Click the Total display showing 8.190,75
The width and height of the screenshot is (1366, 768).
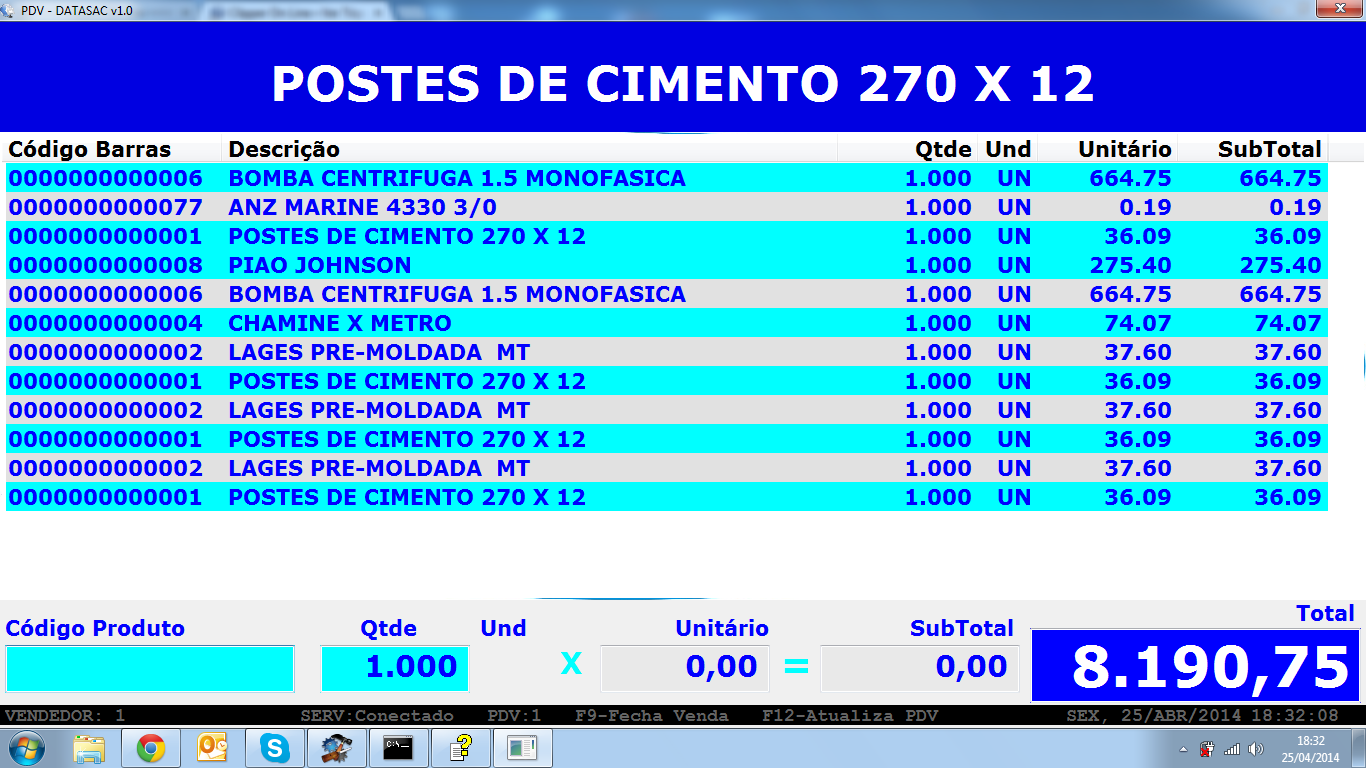pyautogui.click(x=1196, y=666)
